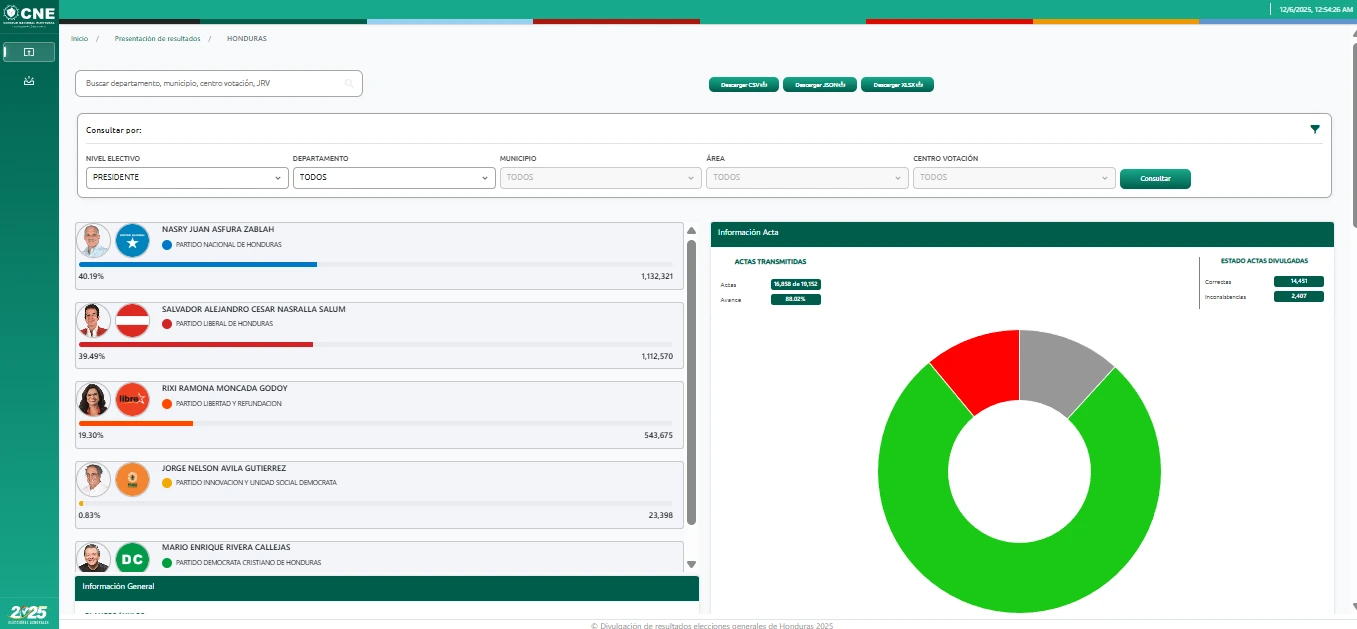Click the Libre party logo
The height and width of the screenshot is (629, 1357).
click(132, 400)
